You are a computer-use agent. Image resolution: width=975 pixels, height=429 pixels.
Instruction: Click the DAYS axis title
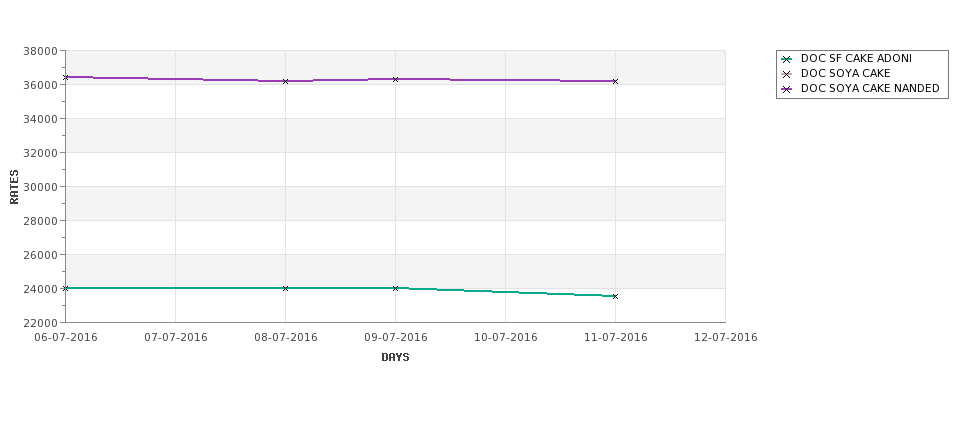(x=395, y=357)
